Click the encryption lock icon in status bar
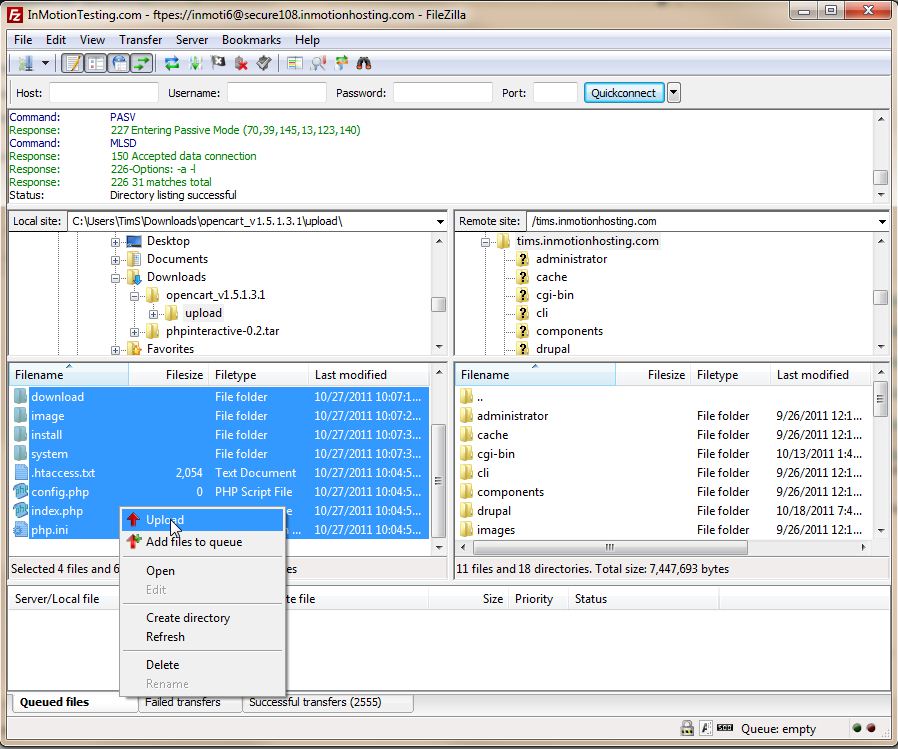Screen dimensions: 898x749 [687, 729]
